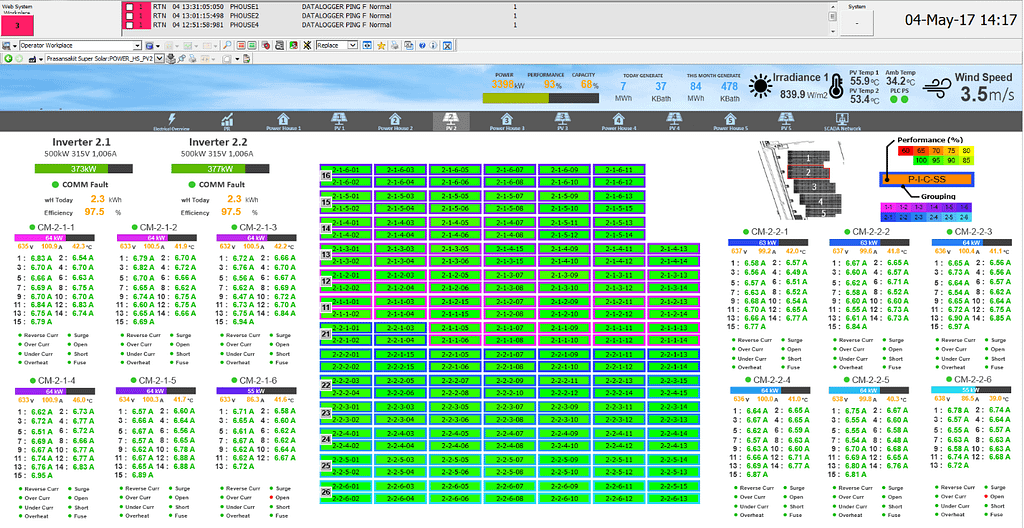This screenshot has height=528, width=1024.
Task: Open Power House 1 navigation icon
Action: pyautogui.click(x=283, y=121)
